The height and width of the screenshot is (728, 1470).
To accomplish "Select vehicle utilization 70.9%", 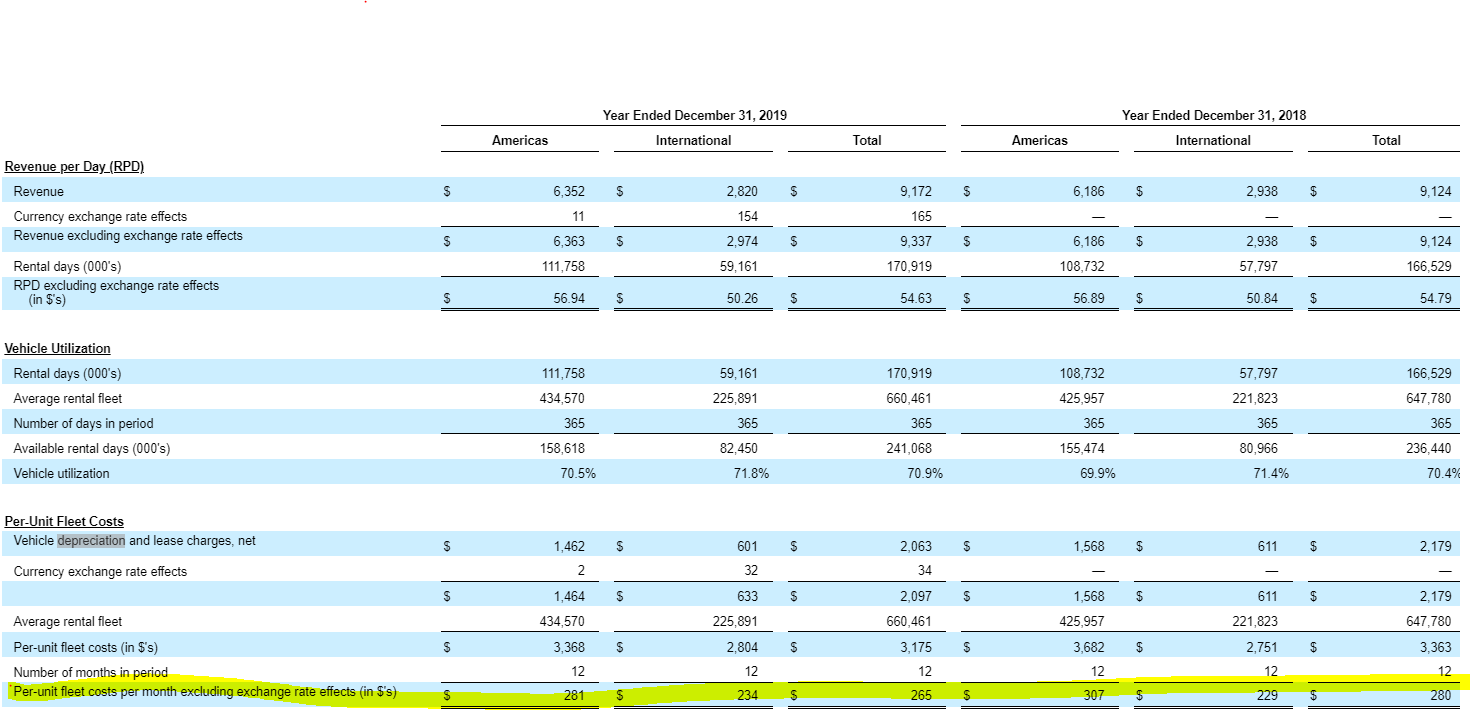I will 925,473.
